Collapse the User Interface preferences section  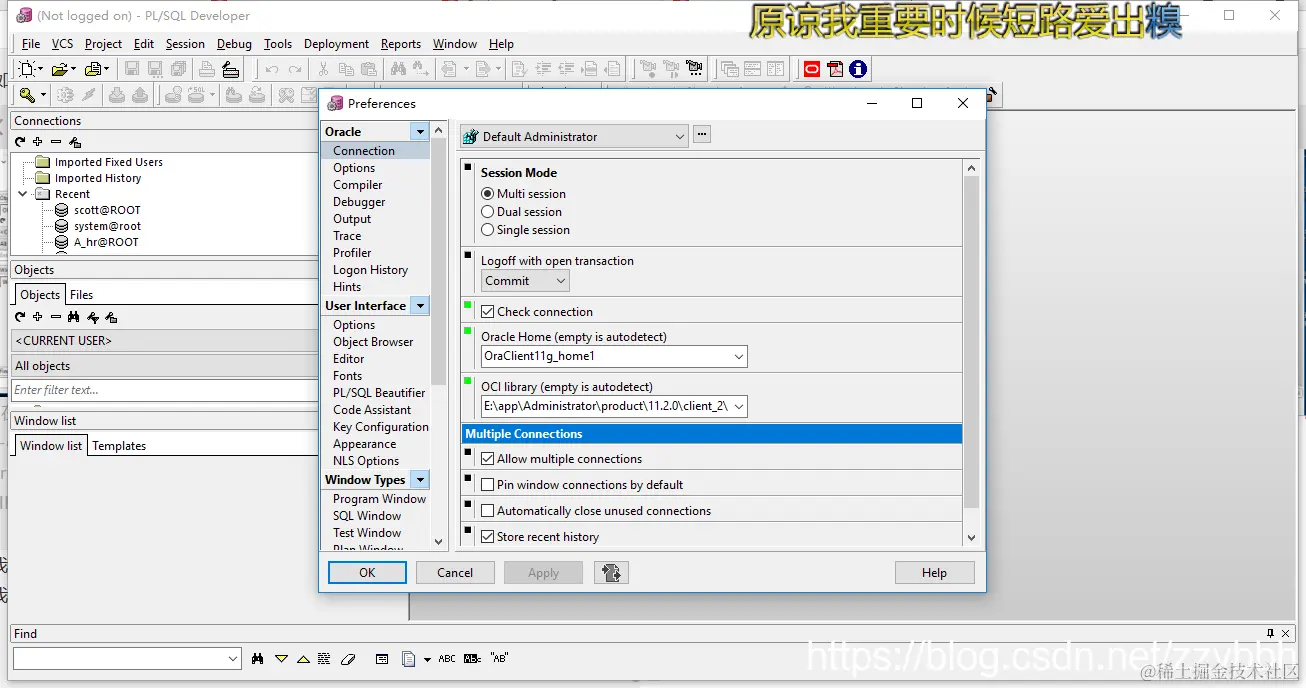coord(420,306)
